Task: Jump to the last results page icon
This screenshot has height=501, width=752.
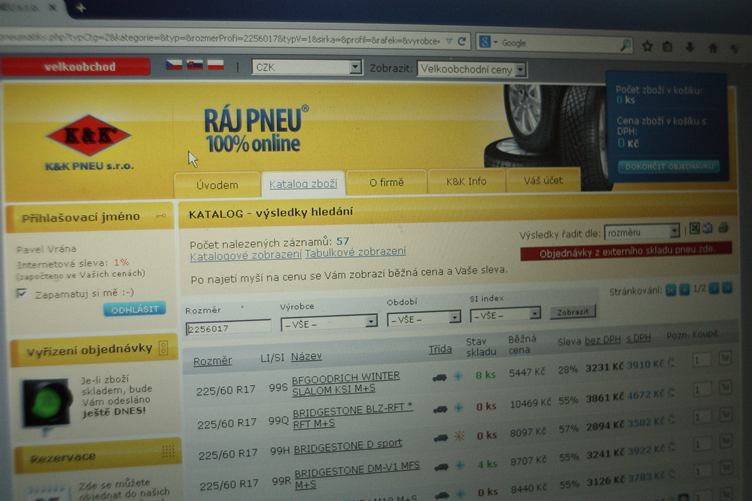Action: (728, 288)
